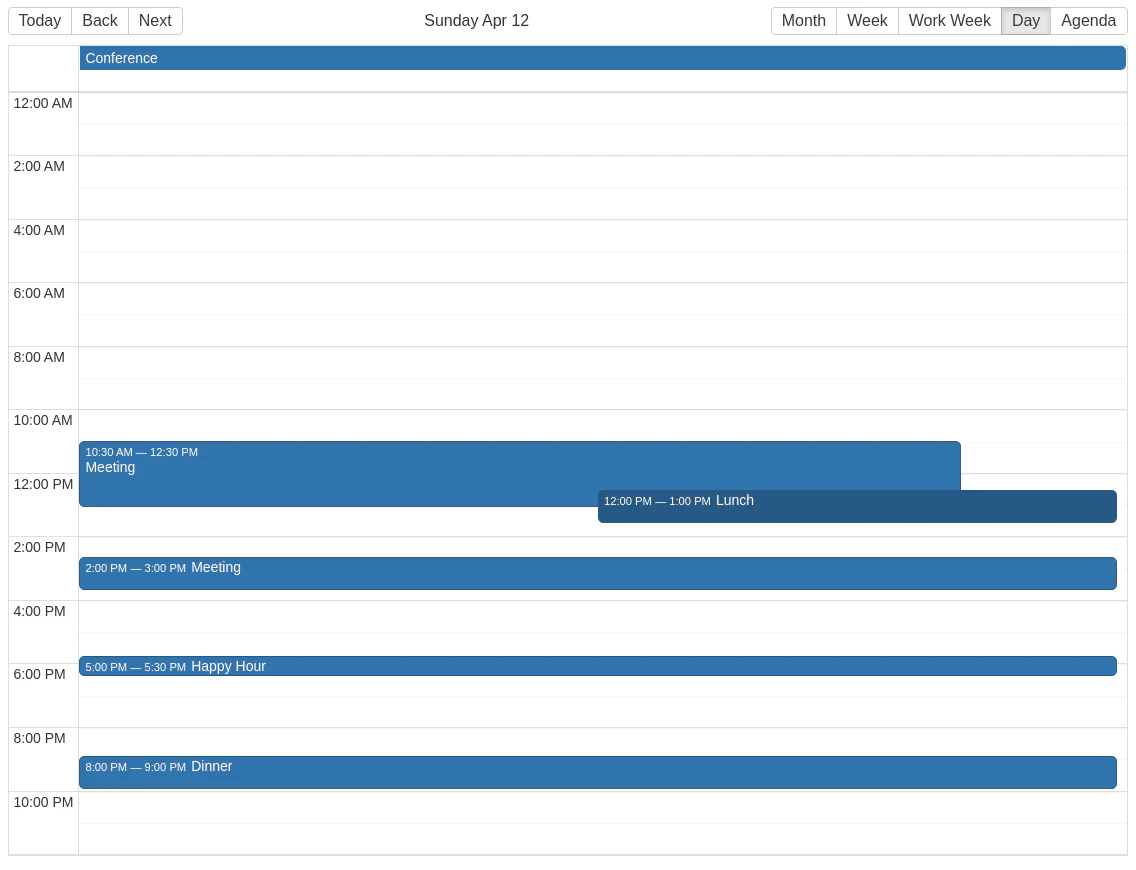Click the Today button
Image resolution: width=1136 pixels, height=870 pixels.
pyautogui.click(x=40, y=20)
